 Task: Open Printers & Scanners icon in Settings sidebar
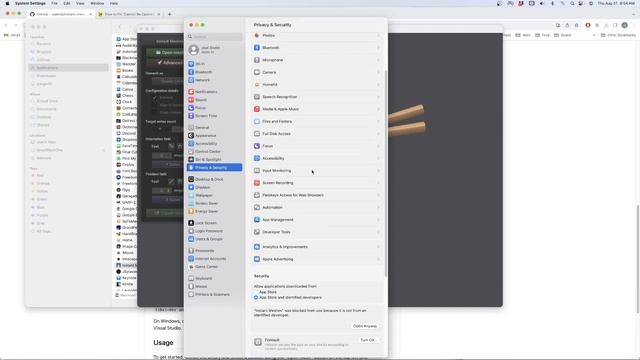(x=191, y=294)
